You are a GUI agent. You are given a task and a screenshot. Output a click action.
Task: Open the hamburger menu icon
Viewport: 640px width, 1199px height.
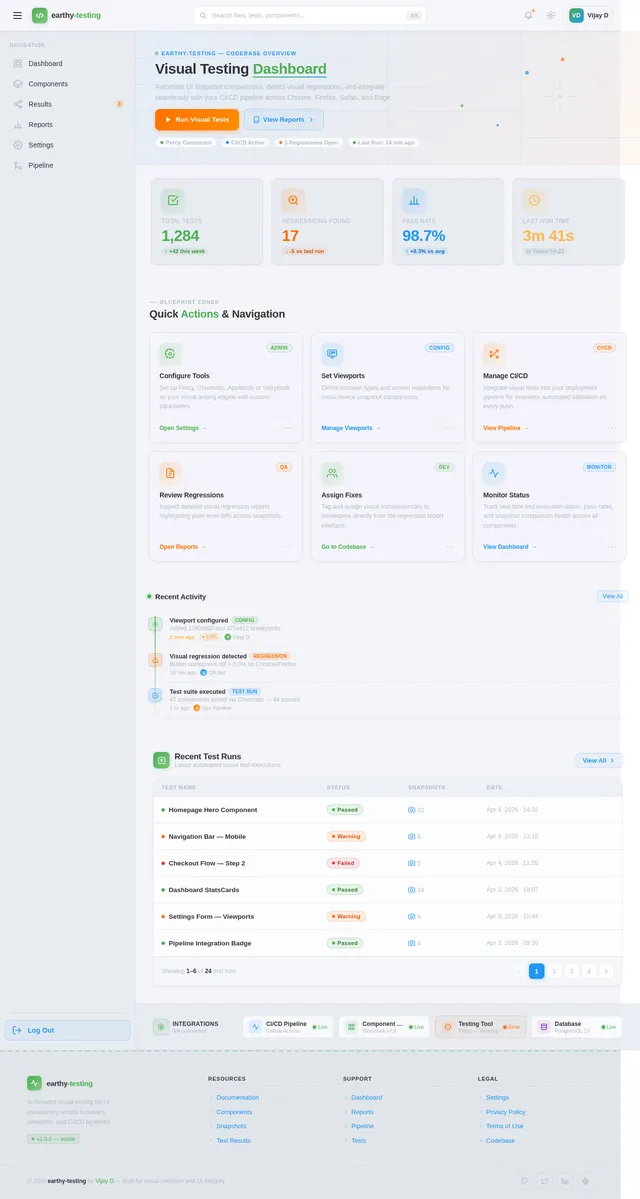(17, 15)
